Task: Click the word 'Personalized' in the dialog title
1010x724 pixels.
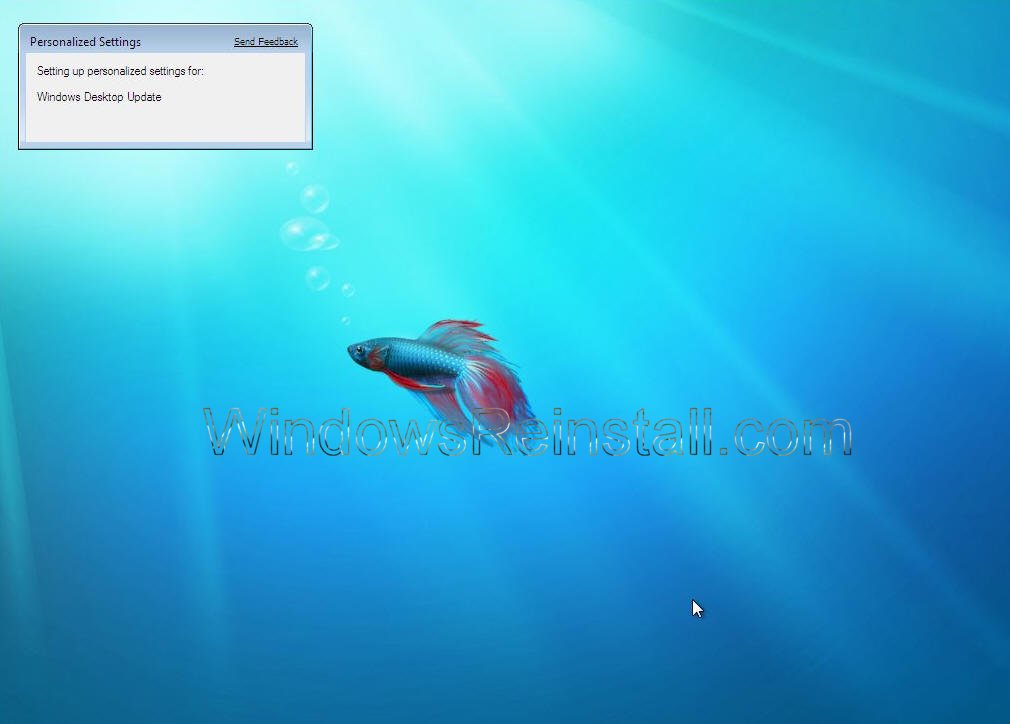Action: tap(63, 42)
